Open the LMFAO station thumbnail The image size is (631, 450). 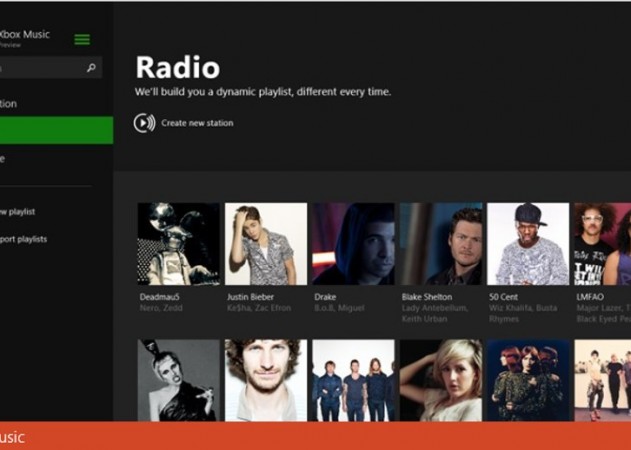pos(602,244)
